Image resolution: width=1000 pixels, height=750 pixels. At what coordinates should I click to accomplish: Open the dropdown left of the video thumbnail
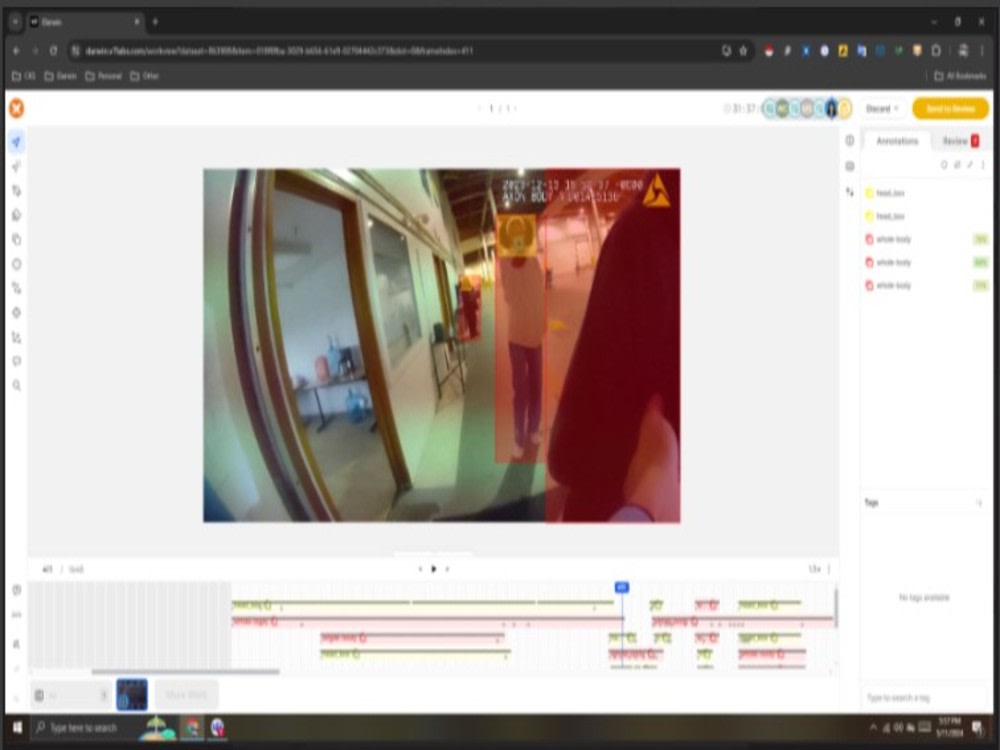[71, 695]
